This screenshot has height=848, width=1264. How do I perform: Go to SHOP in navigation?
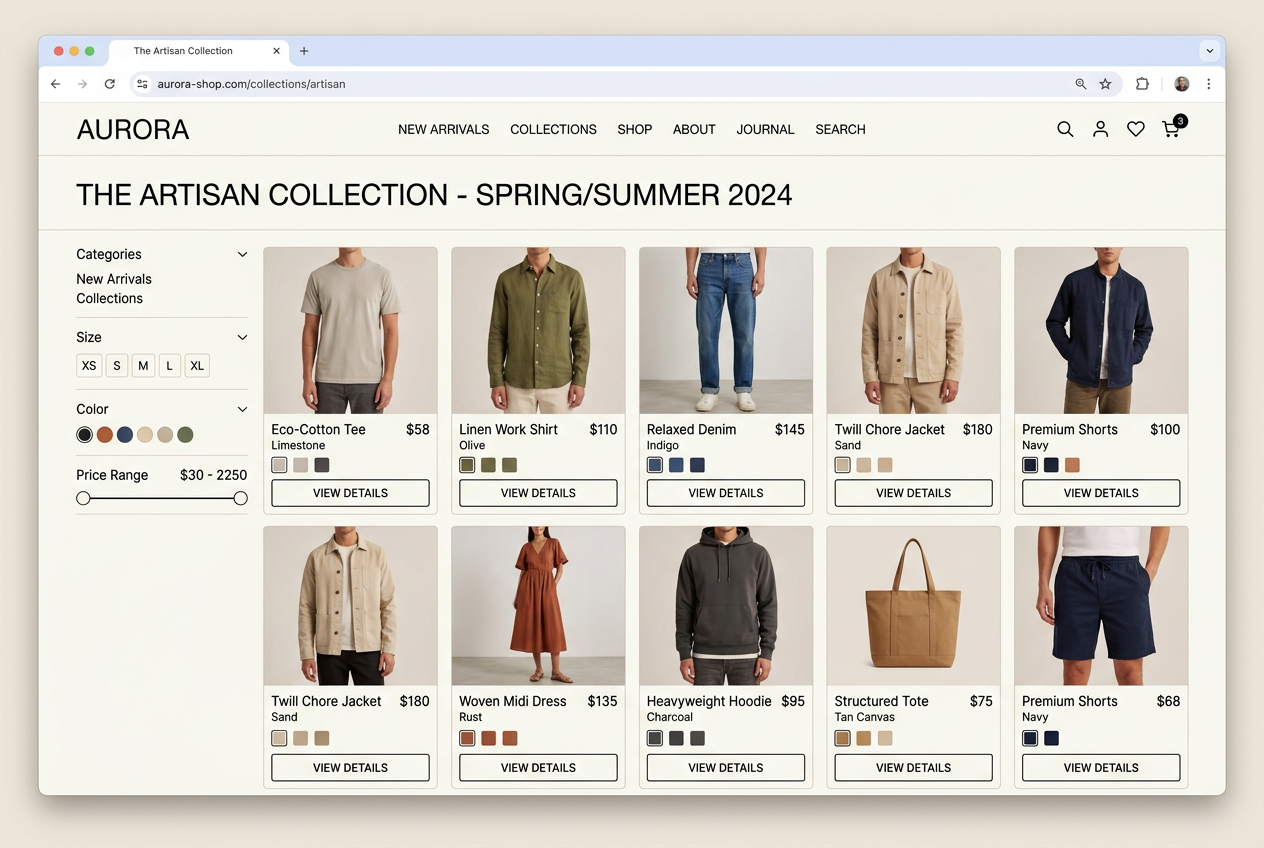click(x=635, y=129)
